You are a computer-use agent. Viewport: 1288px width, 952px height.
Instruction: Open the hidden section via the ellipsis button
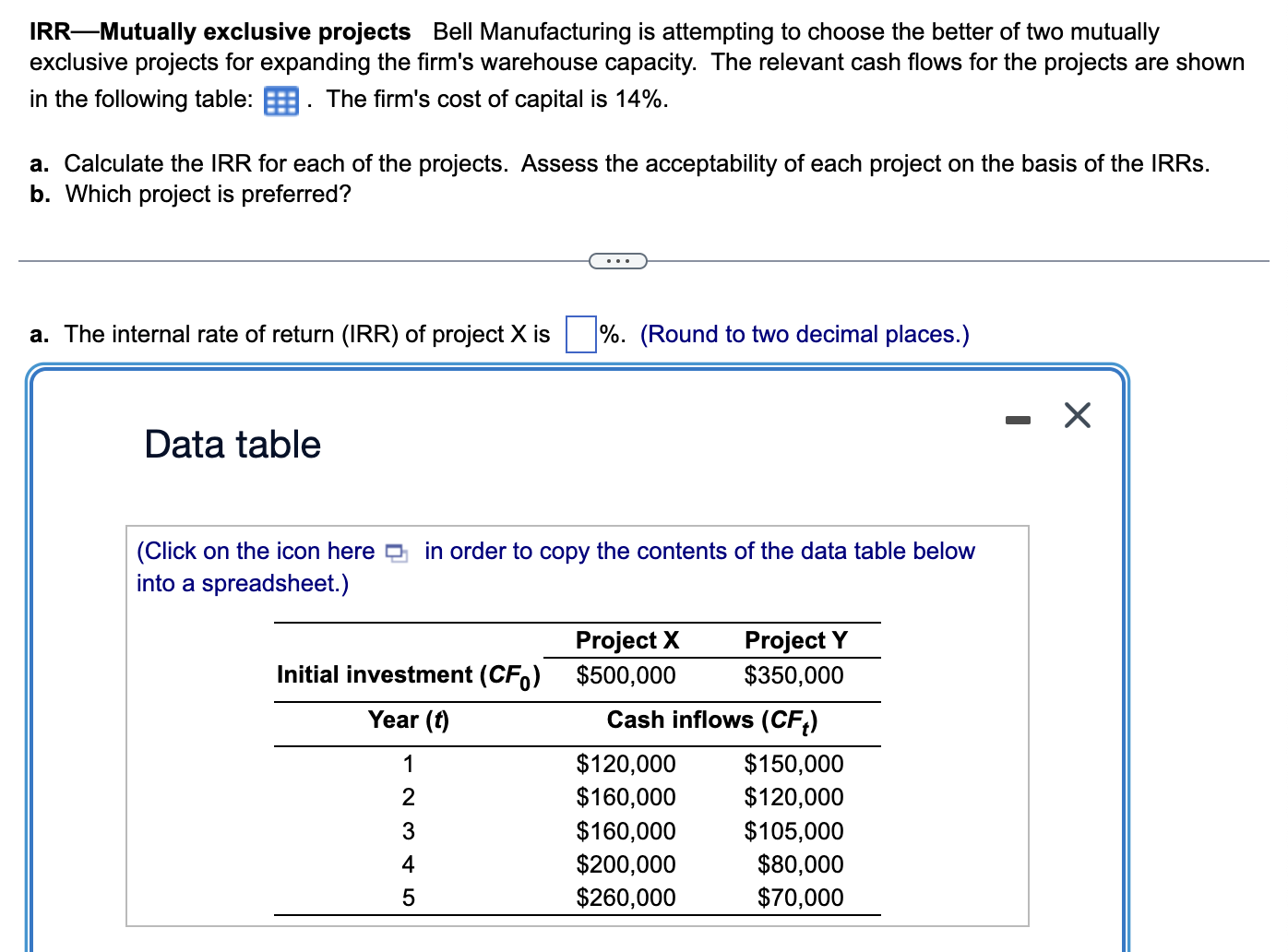pyautogui.click(x=617, y=261)
